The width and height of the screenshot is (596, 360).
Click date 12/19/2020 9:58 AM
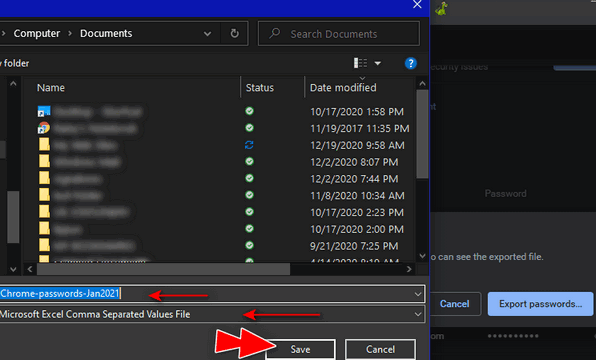click(357, 145)
